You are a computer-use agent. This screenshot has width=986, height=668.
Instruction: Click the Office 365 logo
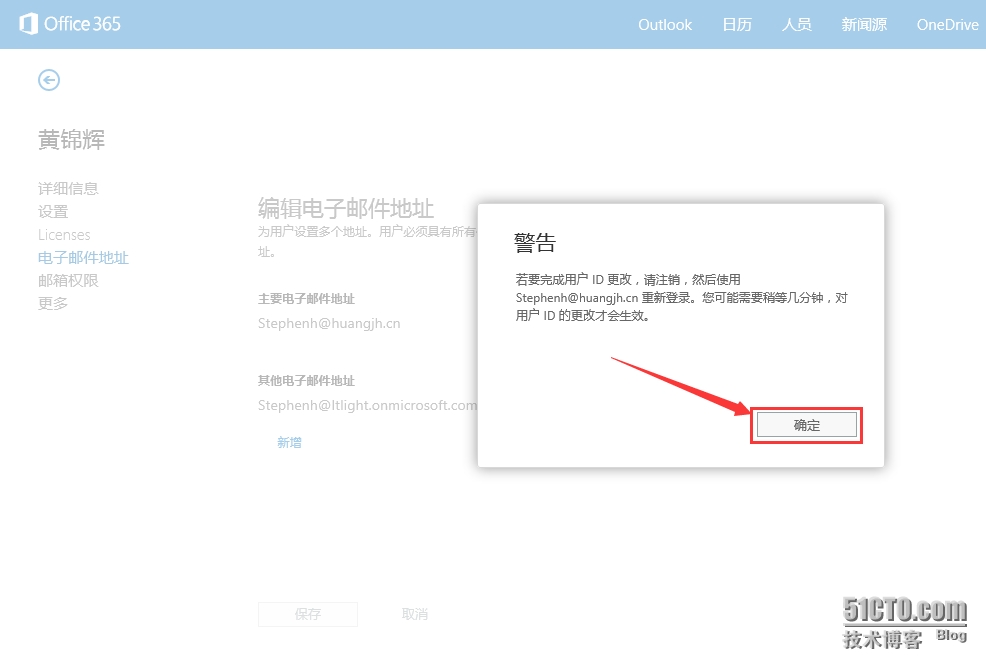coord(70,24)
